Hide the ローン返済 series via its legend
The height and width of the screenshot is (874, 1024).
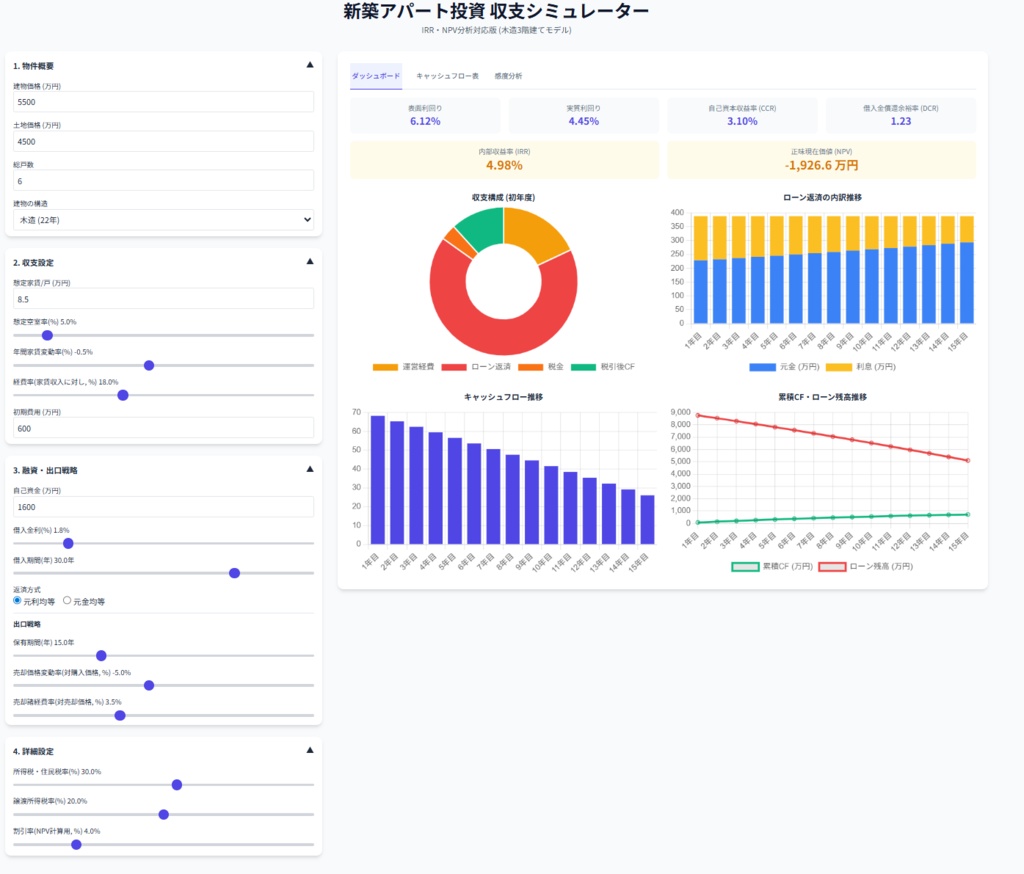tap(475, 365)
